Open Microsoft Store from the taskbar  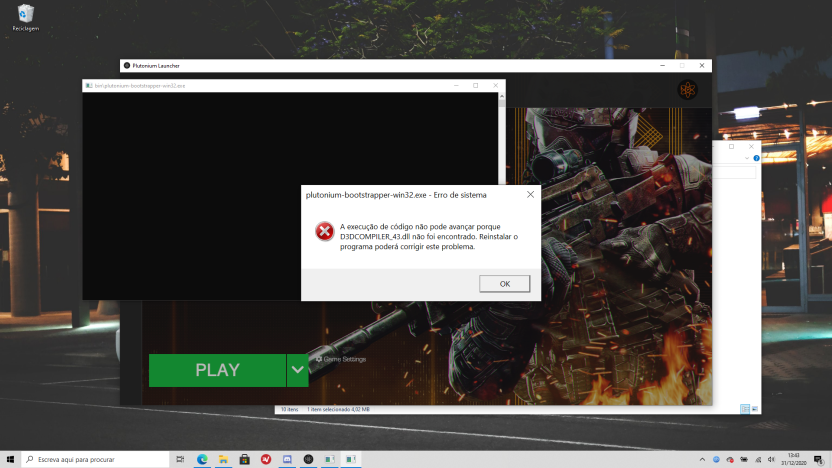245,459
